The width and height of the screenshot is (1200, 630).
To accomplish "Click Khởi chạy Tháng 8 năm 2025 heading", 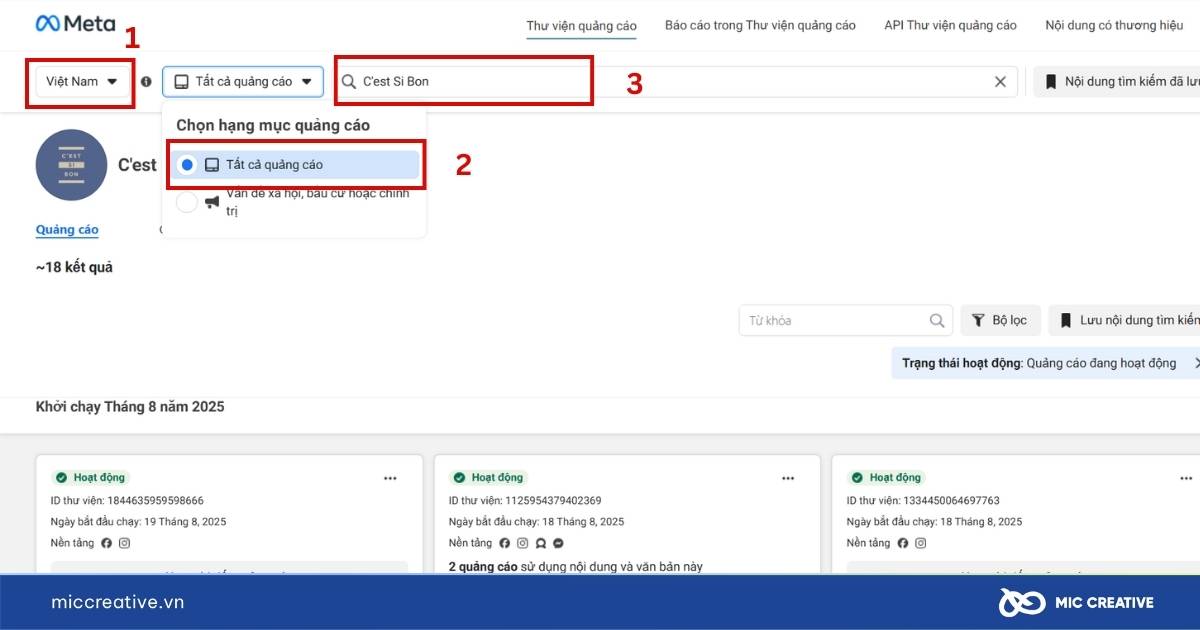I will coord(130,407).
